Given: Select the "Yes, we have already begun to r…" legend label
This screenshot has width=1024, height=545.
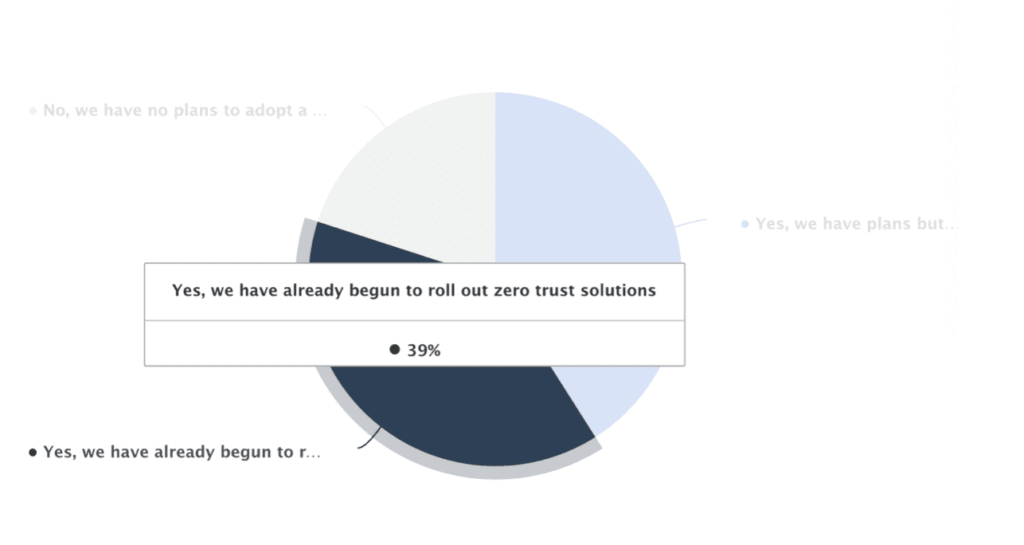Looking at the screenshot, I should (181, 453).
